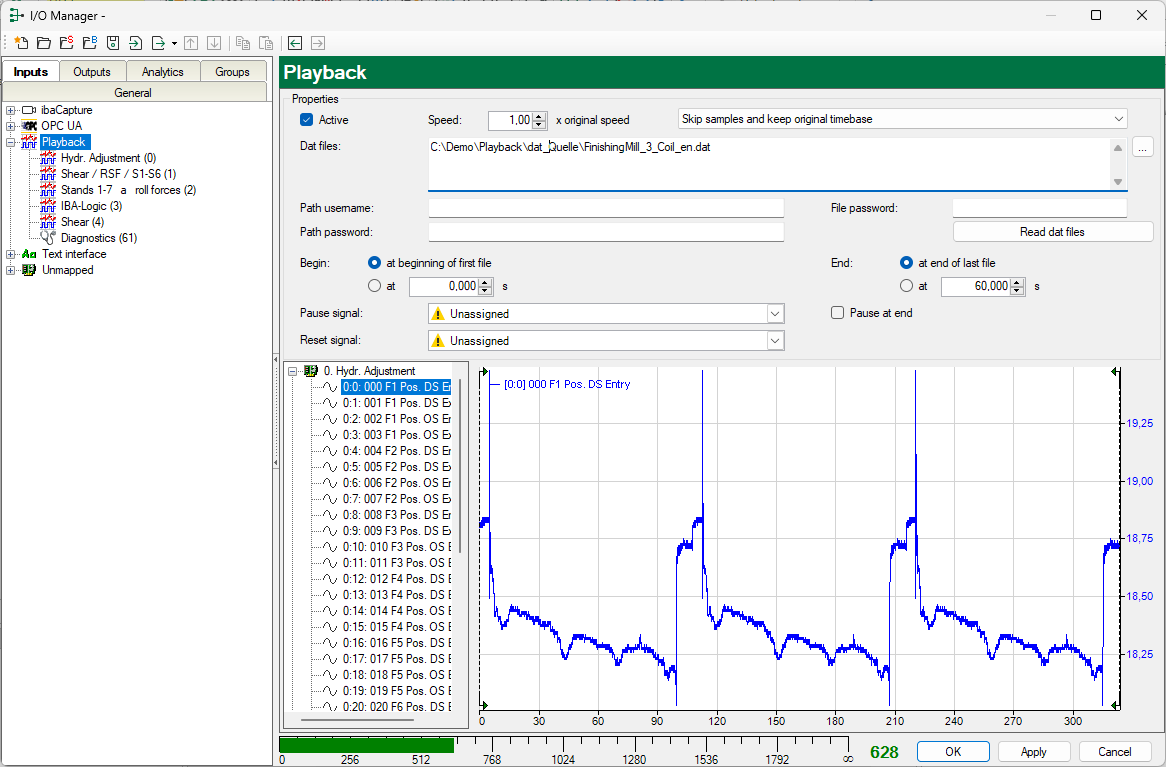Image resolution: width=1166 pixels, height=767 pixels.
Task: Click the ibaCapture camera icon
Action: (29, 110)
